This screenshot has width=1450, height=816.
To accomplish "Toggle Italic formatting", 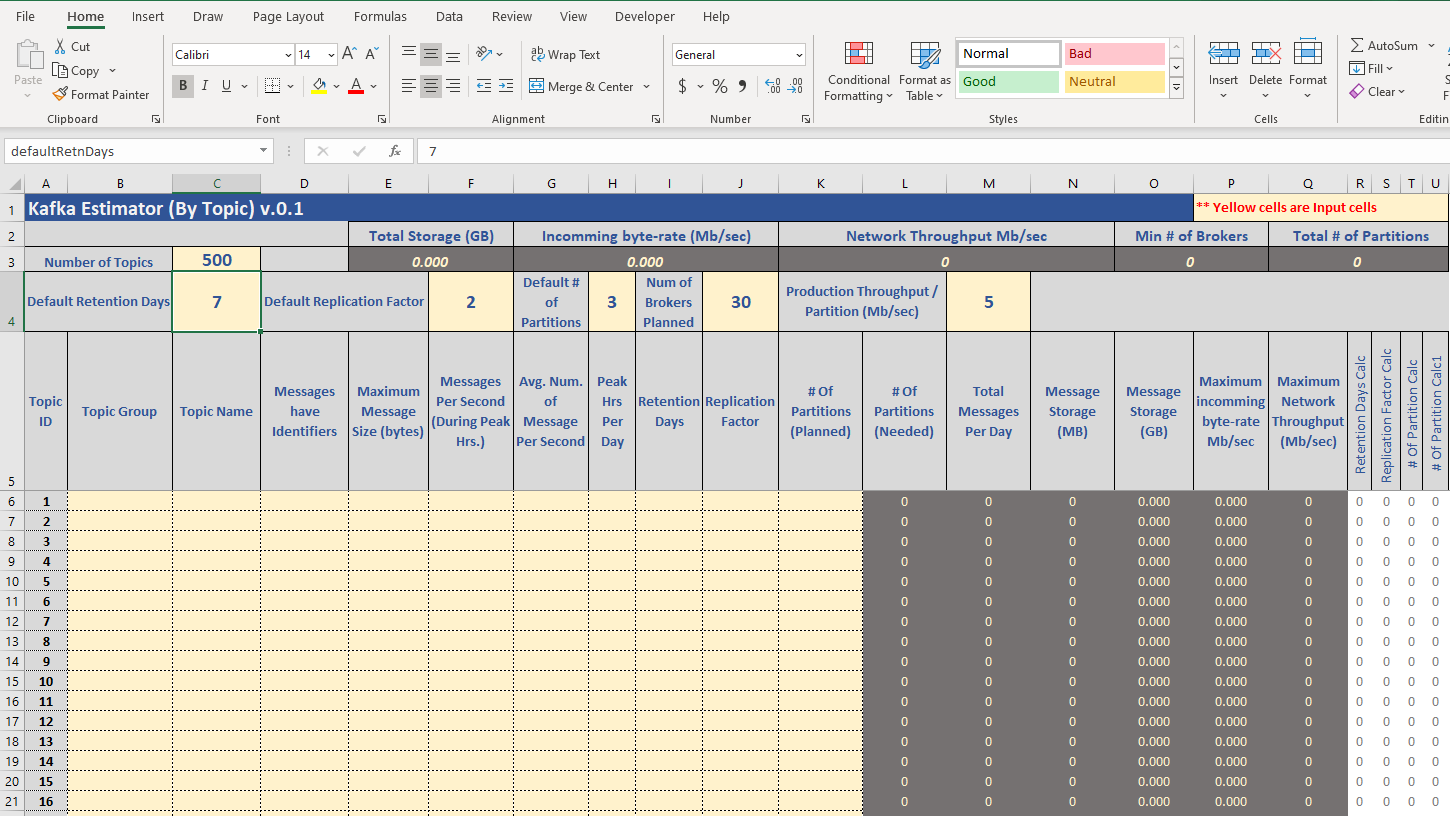I will 205,86.
